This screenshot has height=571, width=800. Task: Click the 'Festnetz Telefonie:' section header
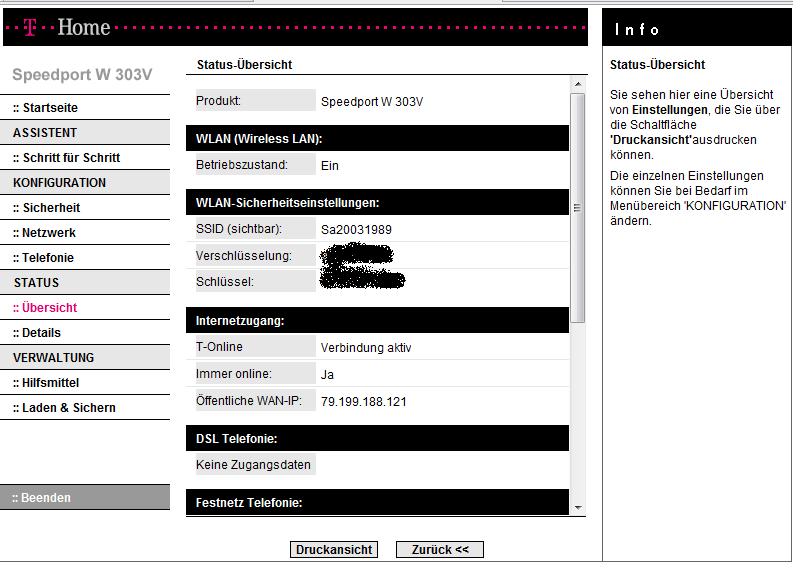378,503
